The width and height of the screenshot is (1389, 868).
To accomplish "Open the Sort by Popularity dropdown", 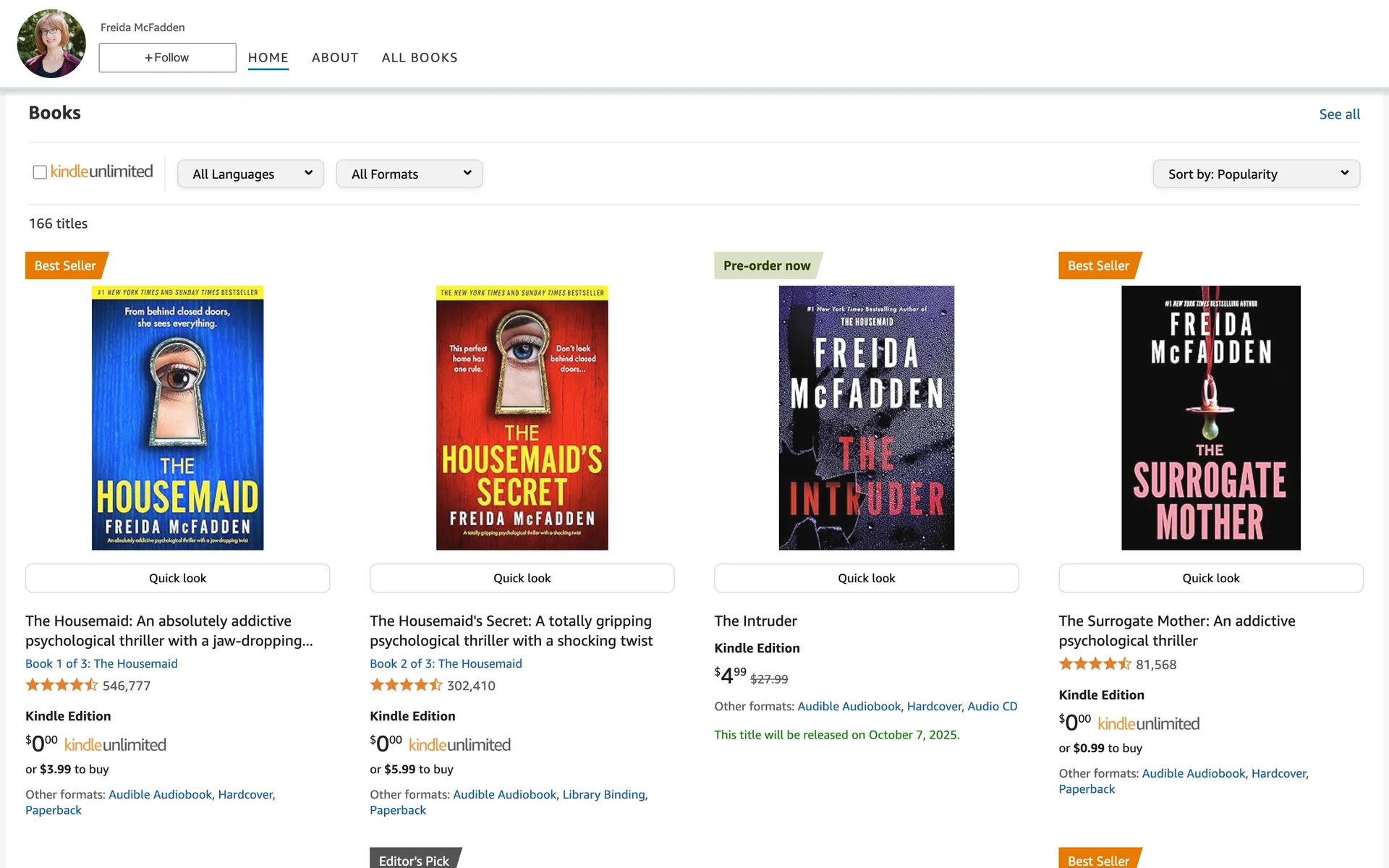I will coord(1256,174).
